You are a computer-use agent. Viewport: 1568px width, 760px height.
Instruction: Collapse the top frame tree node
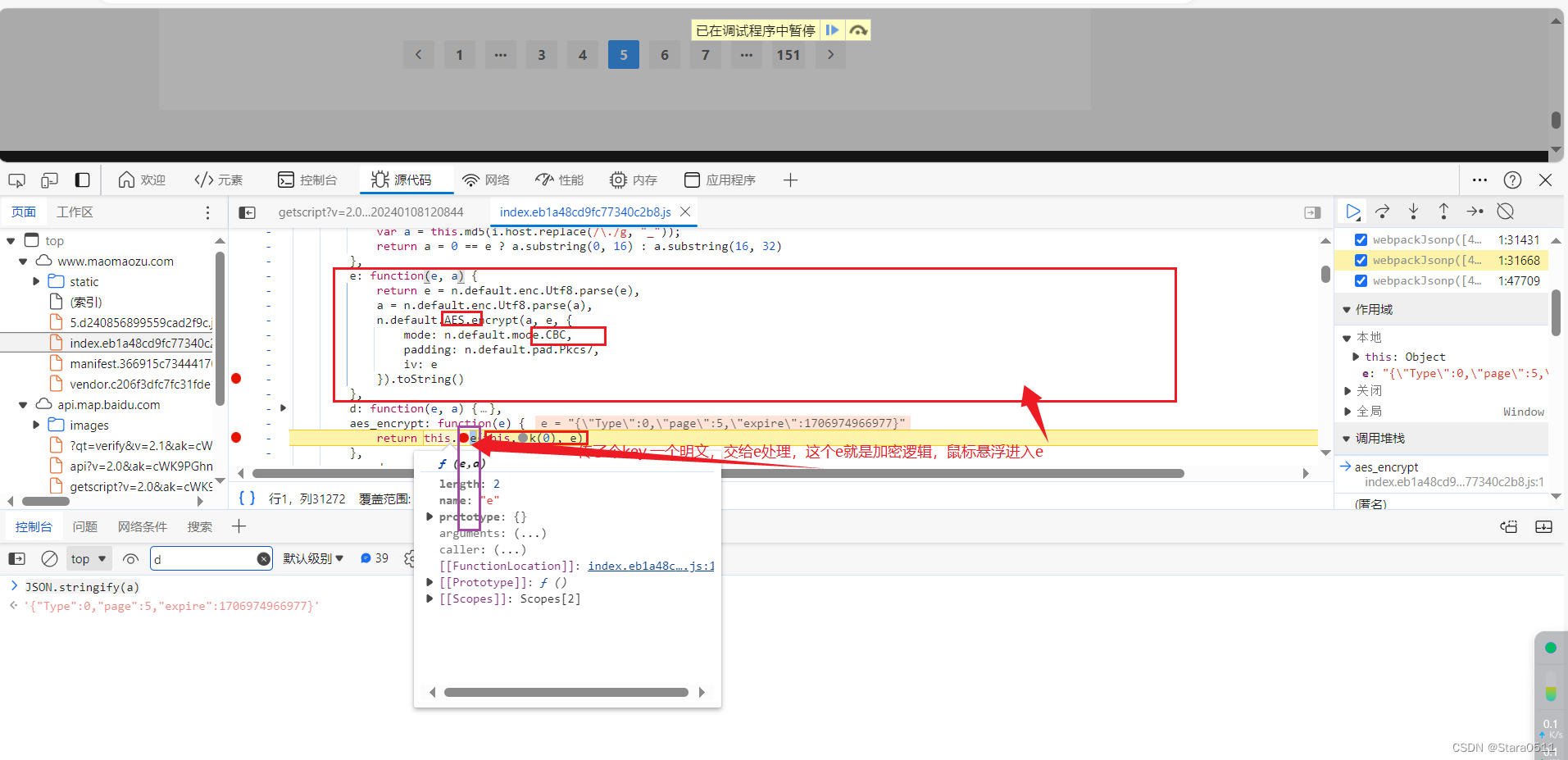11,241
